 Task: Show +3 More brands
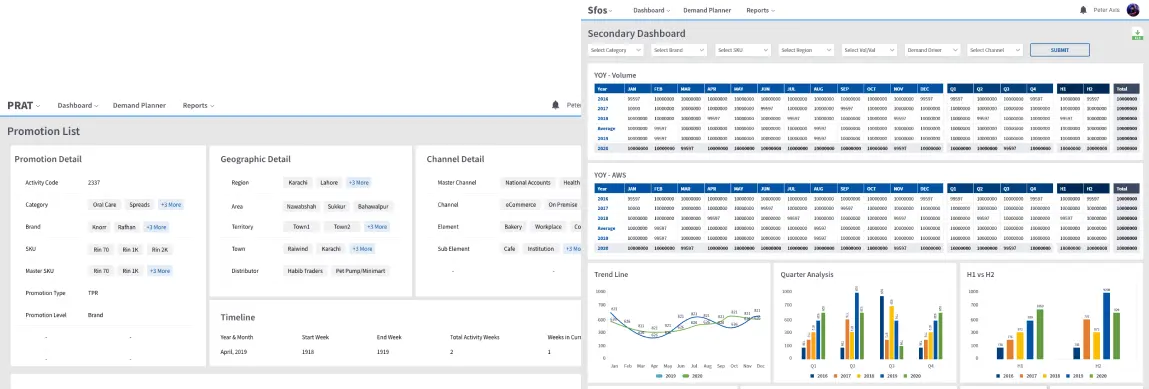pos(155,227)
